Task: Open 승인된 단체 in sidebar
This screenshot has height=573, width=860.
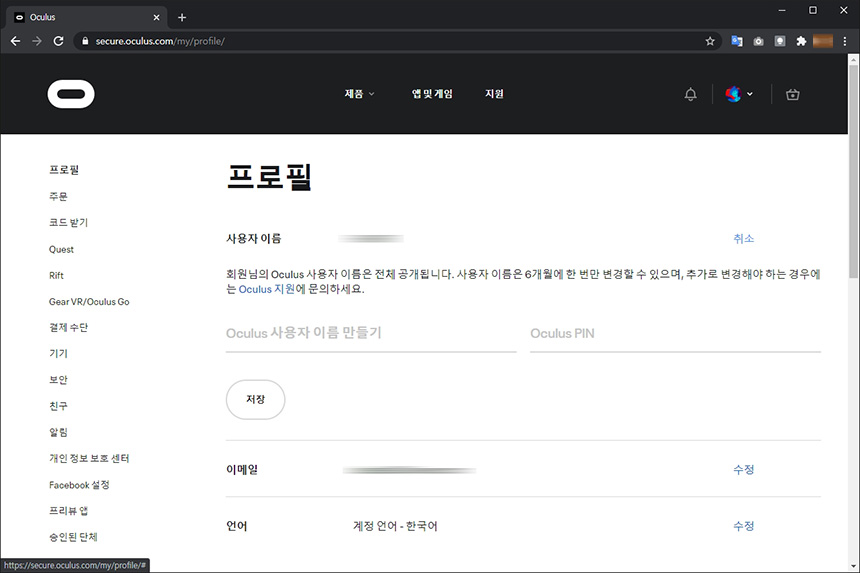Action: click(73, 537)
